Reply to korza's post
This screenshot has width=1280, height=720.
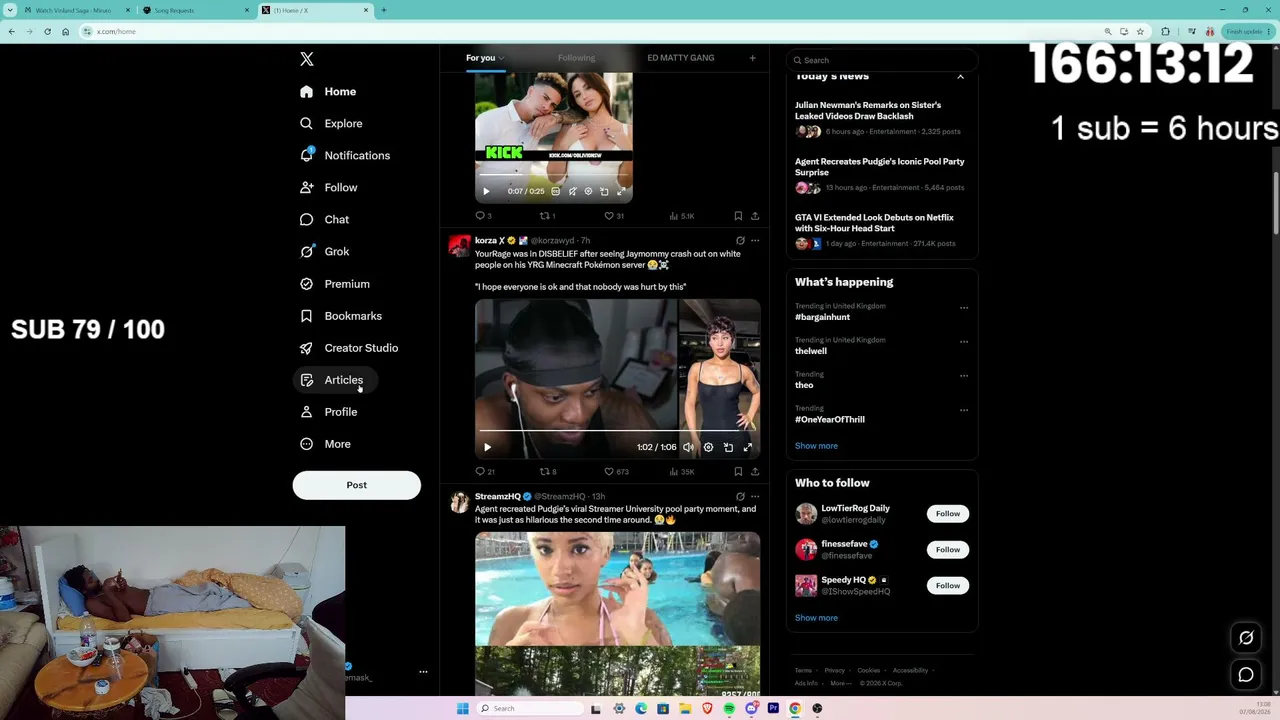(485, 472)
